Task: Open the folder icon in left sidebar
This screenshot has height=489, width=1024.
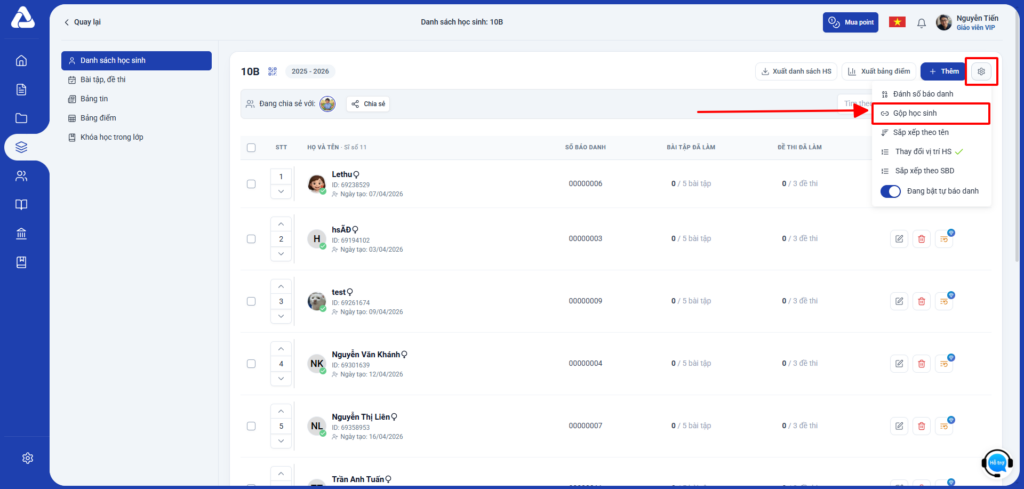Action: [22, 118]
